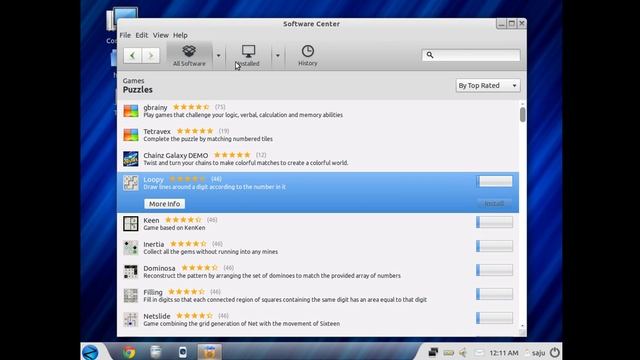Click the Tetravex star rating

pos(195,131)
